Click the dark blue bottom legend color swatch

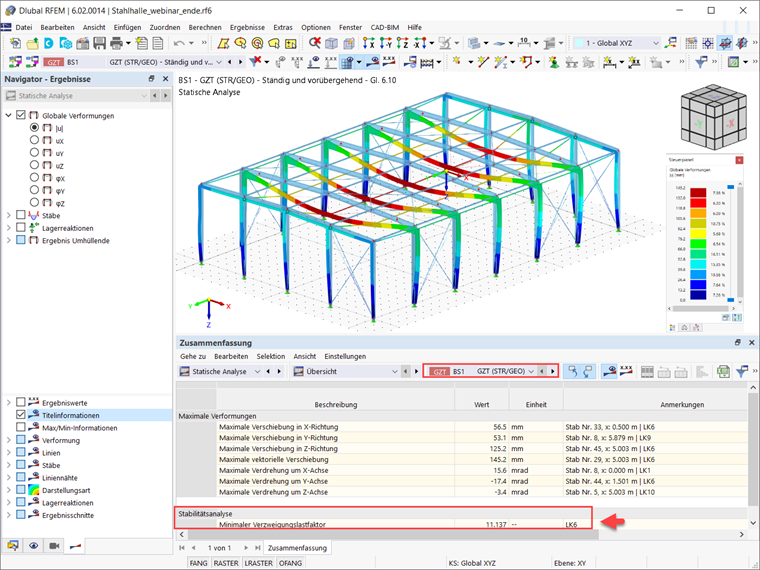click(x=698, y=295)
